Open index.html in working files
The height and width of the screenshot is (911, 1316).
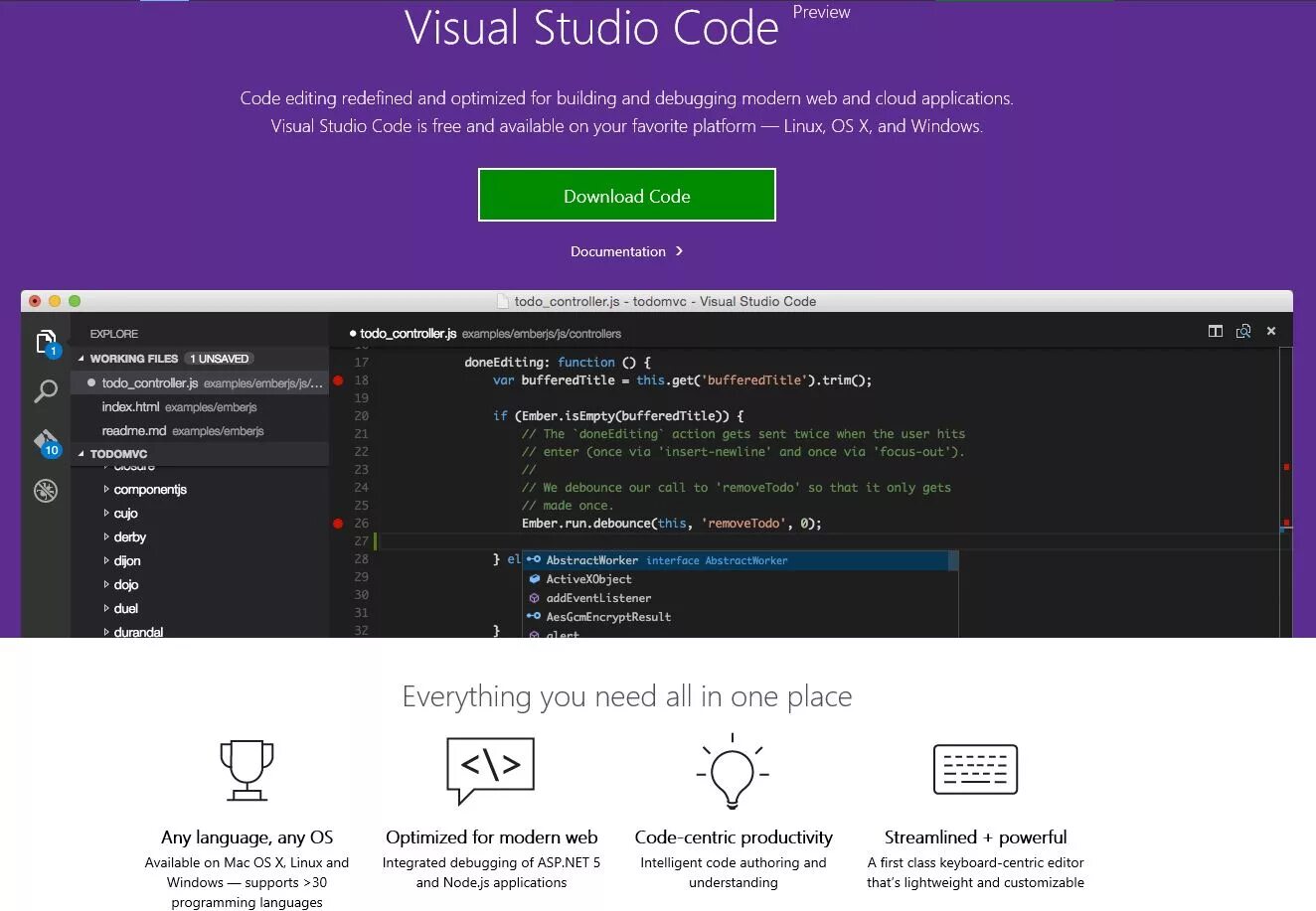pos(200,407)
